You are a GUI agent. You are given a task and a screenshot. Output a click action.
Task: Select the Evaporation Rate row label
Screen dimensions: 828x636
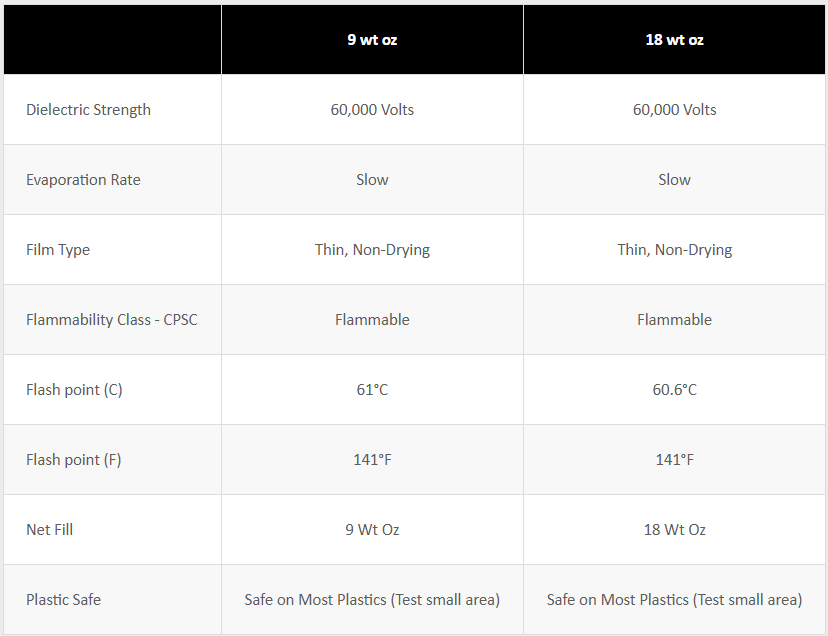pos(83,180)
